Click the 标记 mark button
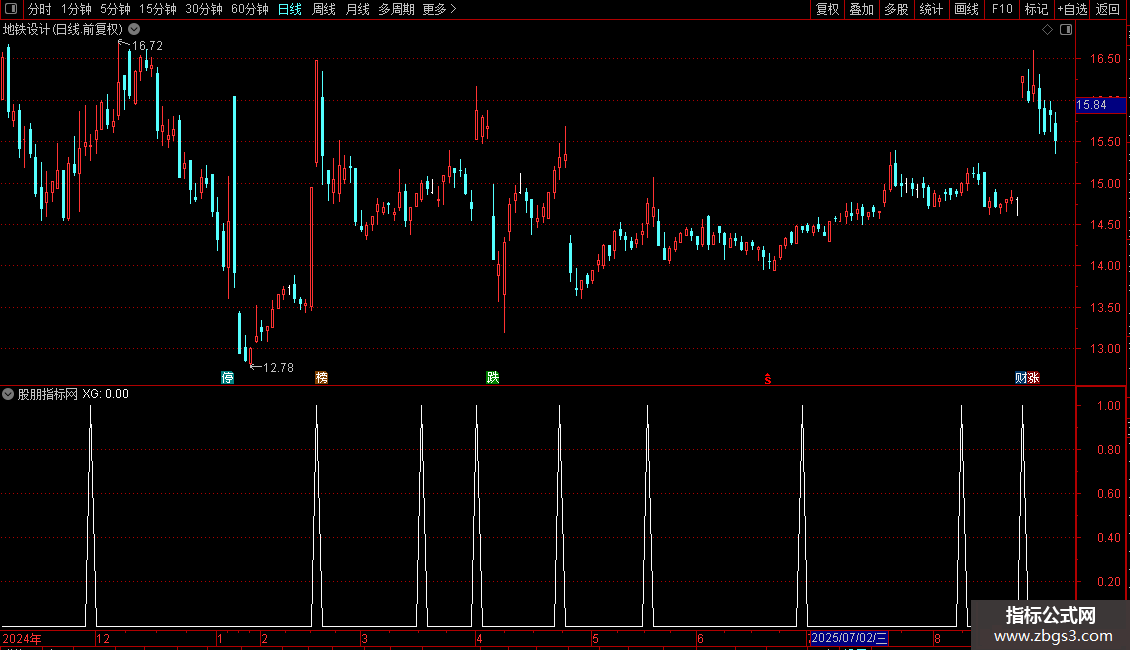Screen dimensions: 1130x650 (x=1036, y=9)
